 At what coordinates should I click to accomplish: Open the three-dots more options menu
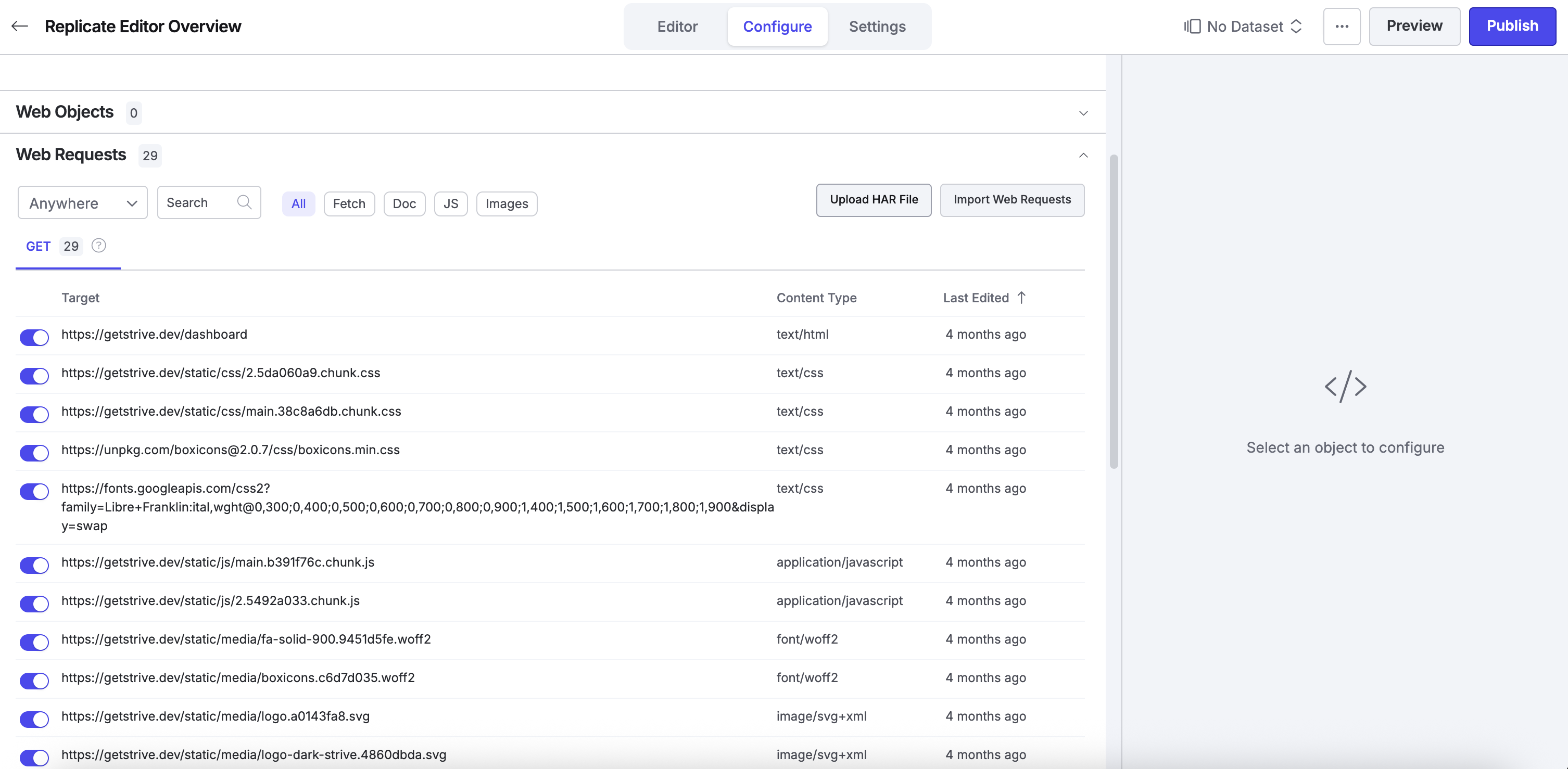click(x=1342, y=26)
